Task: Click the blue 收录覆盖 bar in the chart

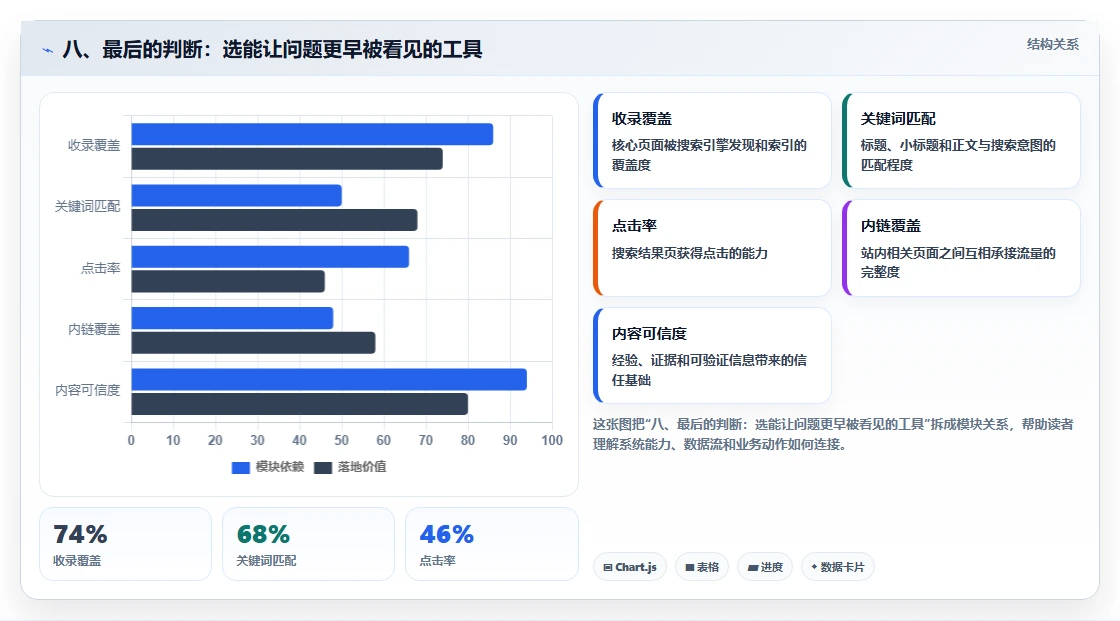Action: pyautogui.click(x=312, y=134)
